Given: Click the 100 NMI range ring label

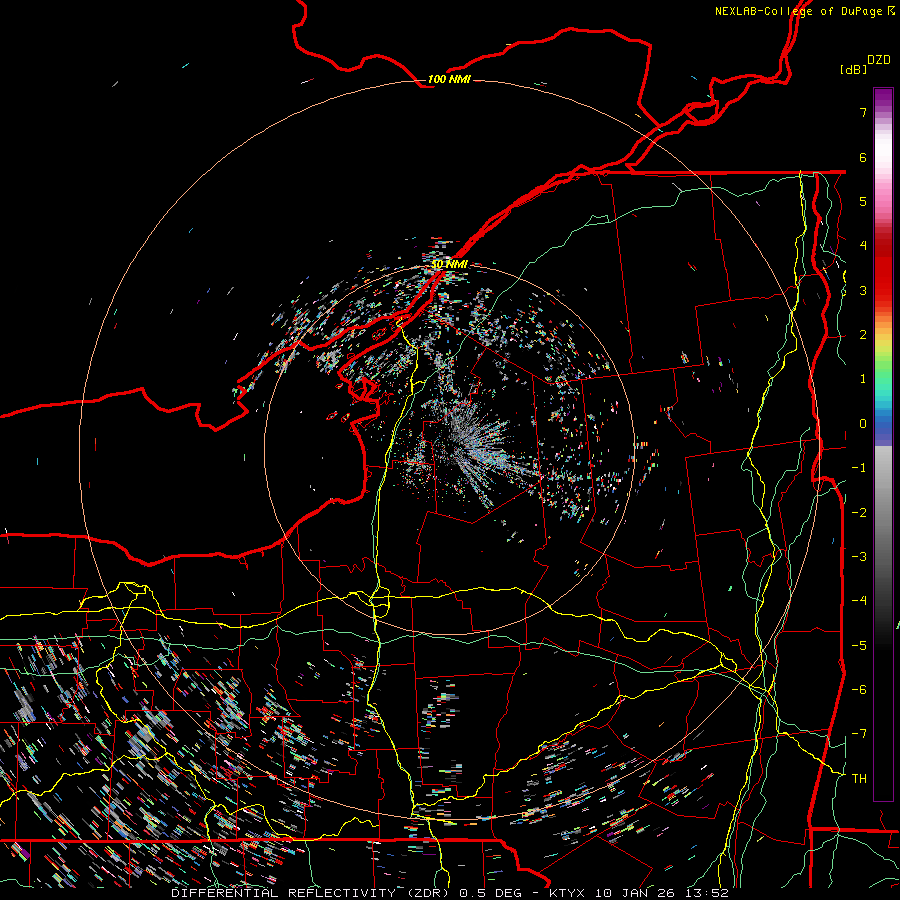Looking at the screenshot, I should coord(449,79).
